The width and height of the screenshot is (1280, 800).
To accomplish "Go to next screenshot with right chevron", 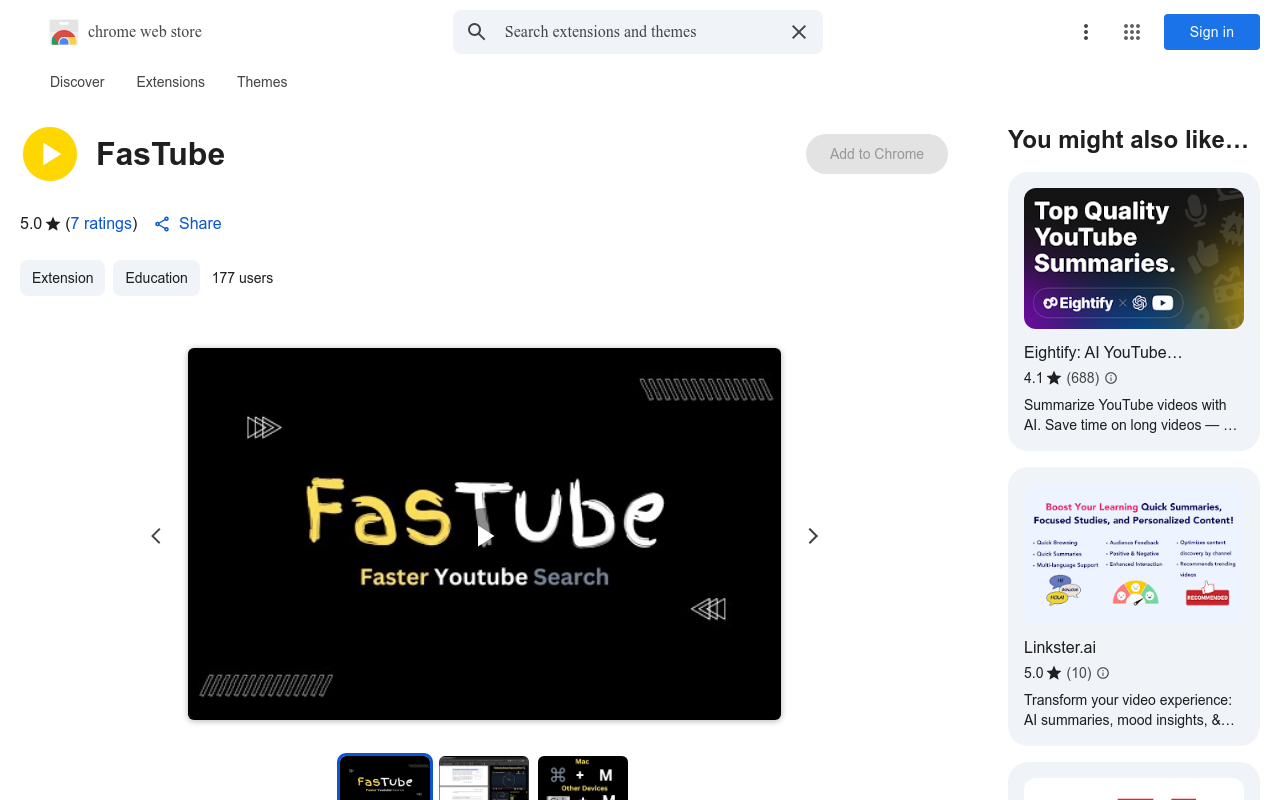I will tap(813, 536).
